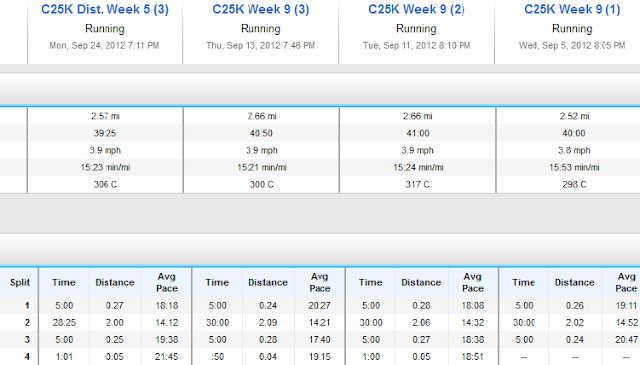
Task: Click the 15:23 min/mi pace value
Action: pyautogui.click(x=105, y=167)
